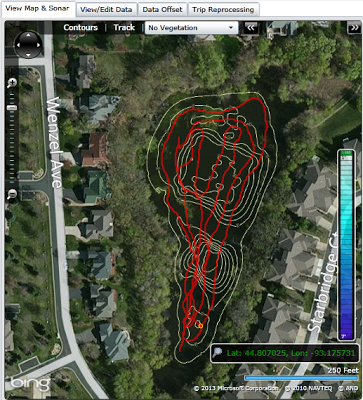Click the orange position marker on track
This screenshot has width=363, height=400.
[200, 326]
